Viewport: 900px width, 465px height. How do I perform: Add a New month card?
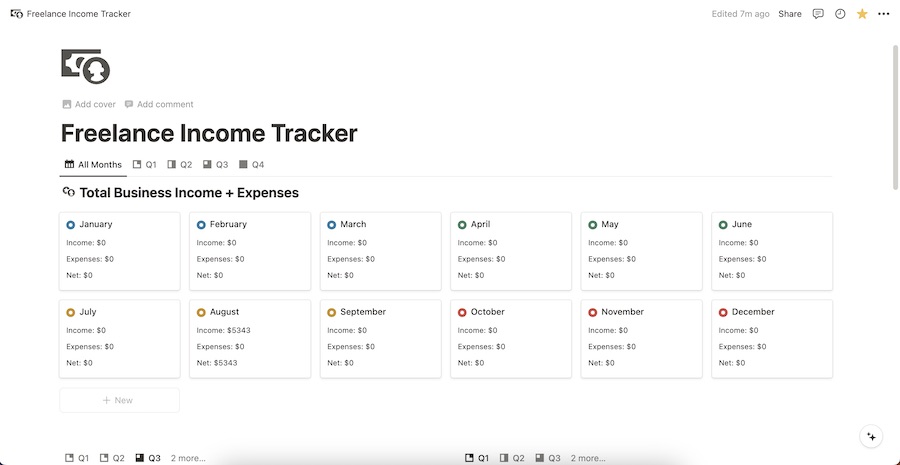(119, 400)
